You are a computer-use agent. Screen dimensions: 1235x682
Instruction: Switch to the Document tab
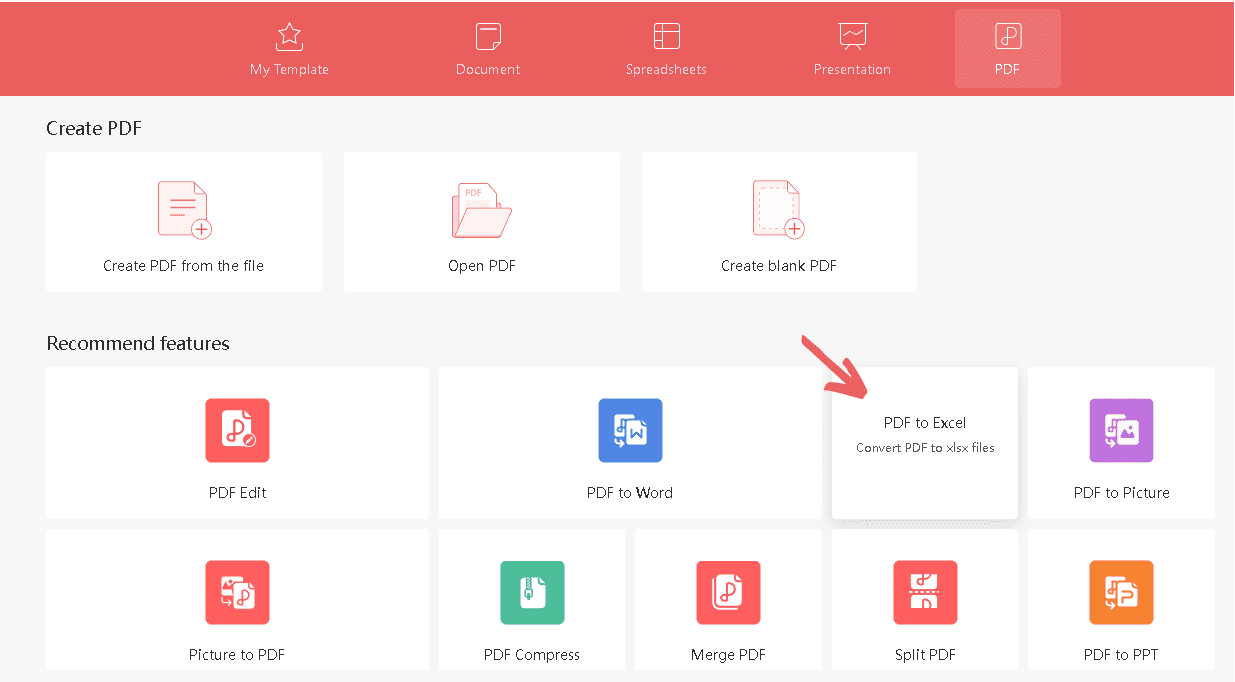click(488, 50)
